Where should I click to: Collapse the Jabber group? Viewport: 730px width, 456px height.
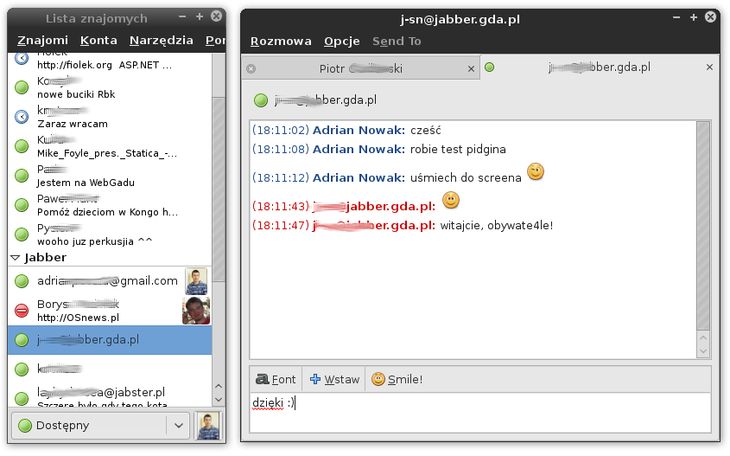click(15, 258)
